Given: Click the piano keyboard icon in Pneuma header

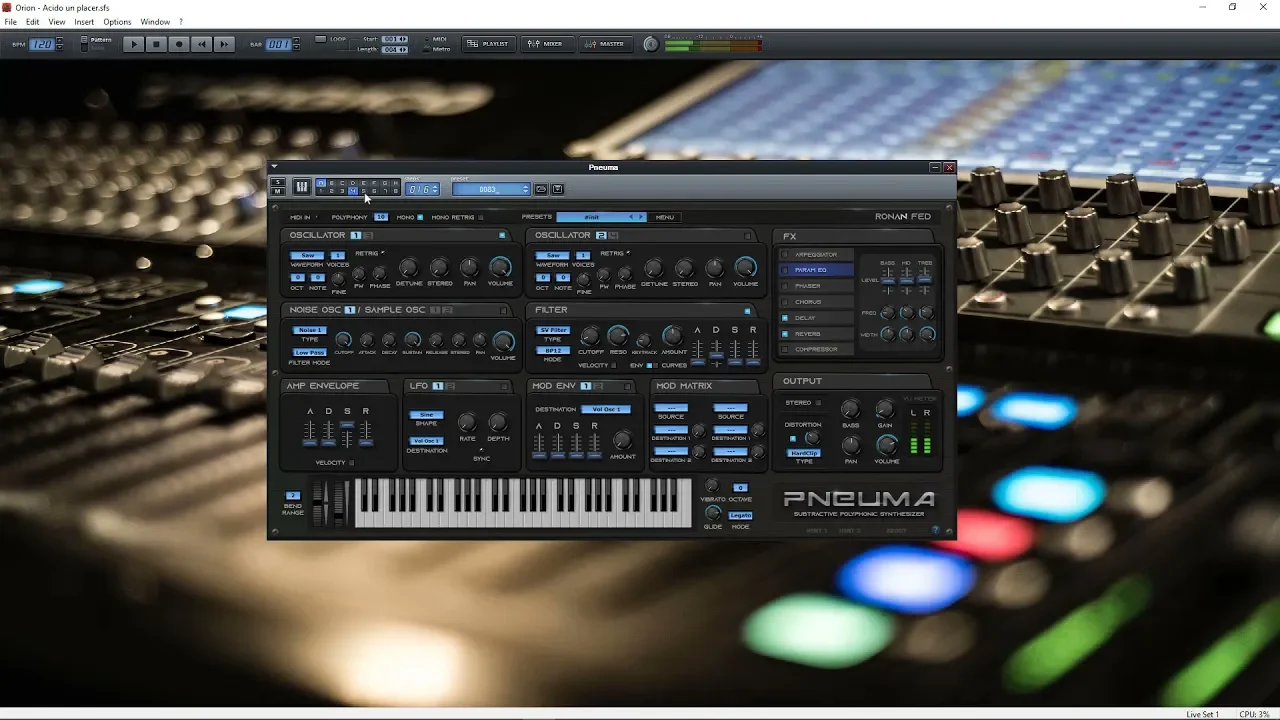Looking at the screenshot, I should tap(301, 187).
